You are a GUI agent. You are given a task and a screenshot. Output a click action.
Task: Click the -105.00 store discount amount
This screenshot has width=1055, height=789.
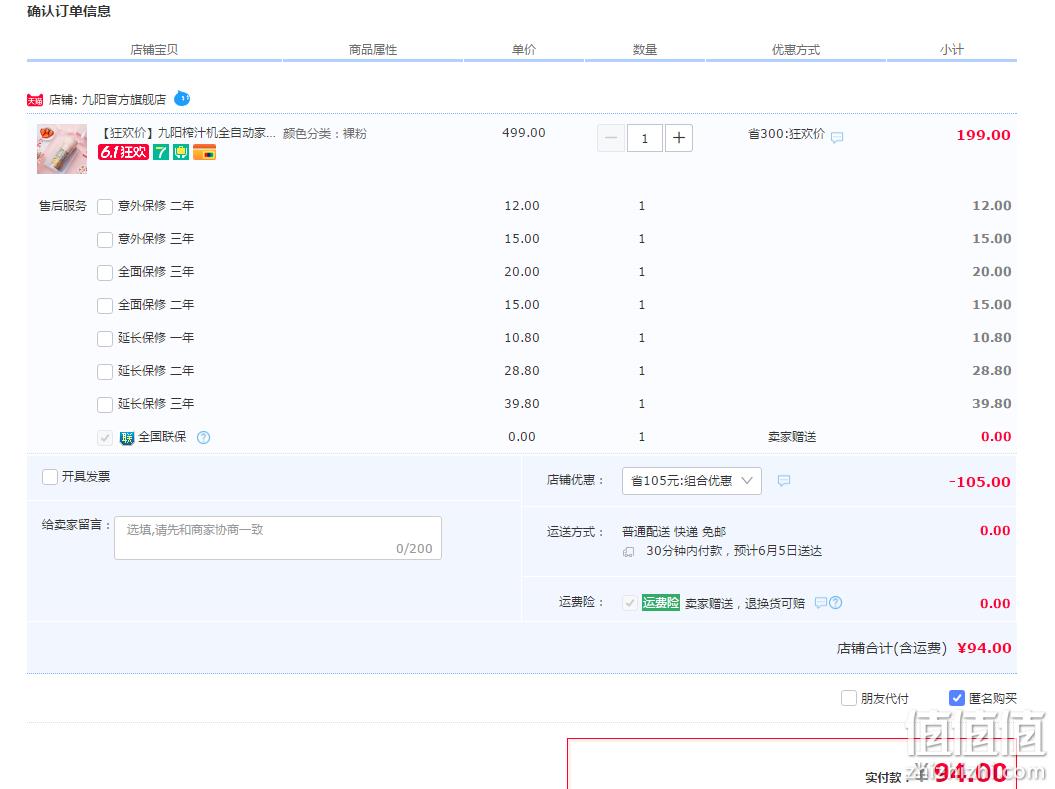point(980,482)
